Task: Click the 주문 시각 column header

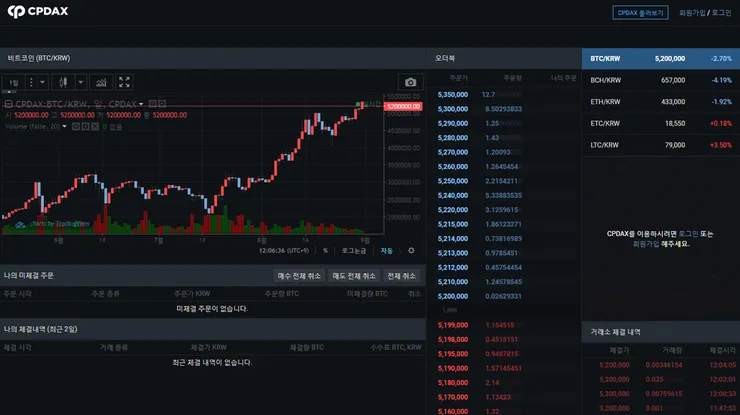Action: (17, 294)
